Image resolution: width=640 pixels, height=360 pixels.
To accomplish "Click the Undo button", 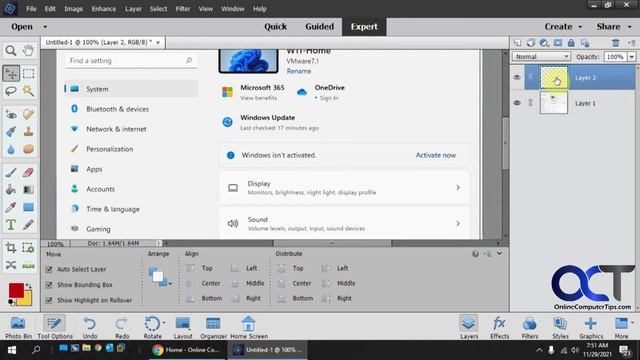I will (90, 327).
